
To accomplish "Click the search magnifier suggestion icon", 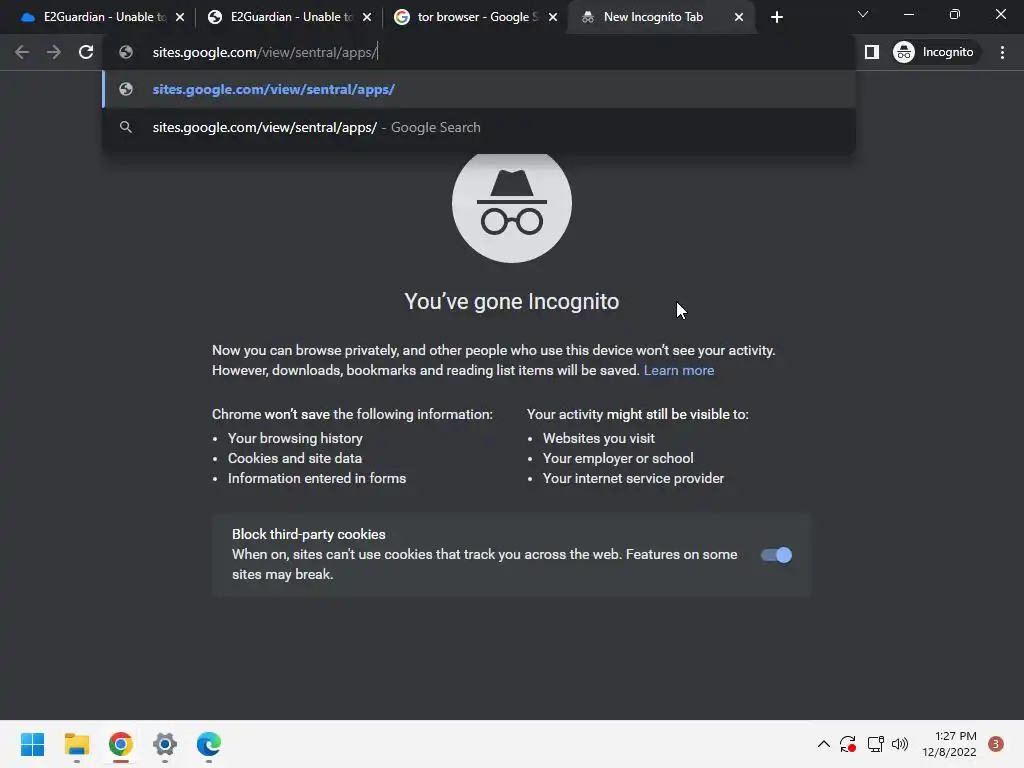I will click(x=126, y=127).
